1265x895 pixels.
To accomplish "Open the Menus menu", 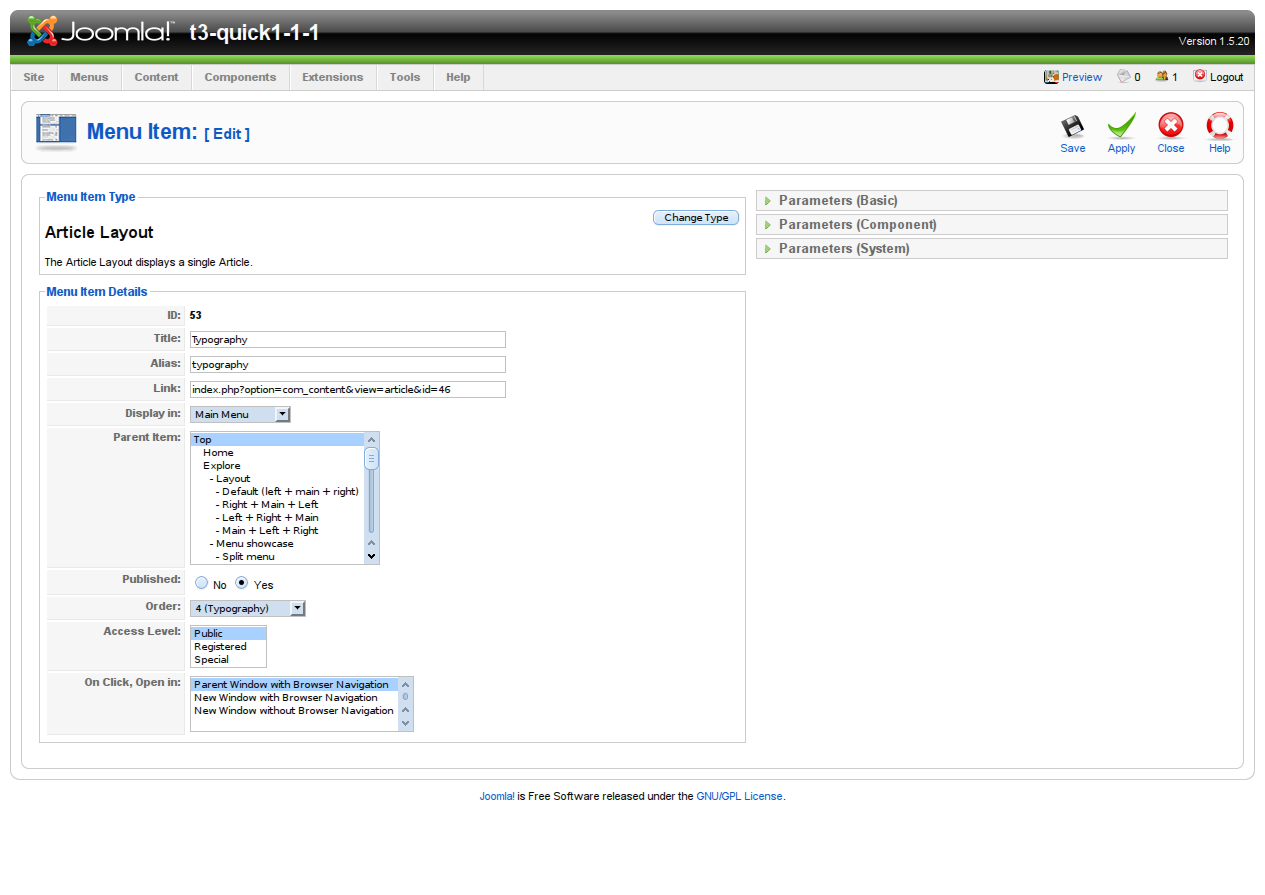I will [x=89, y=77].
